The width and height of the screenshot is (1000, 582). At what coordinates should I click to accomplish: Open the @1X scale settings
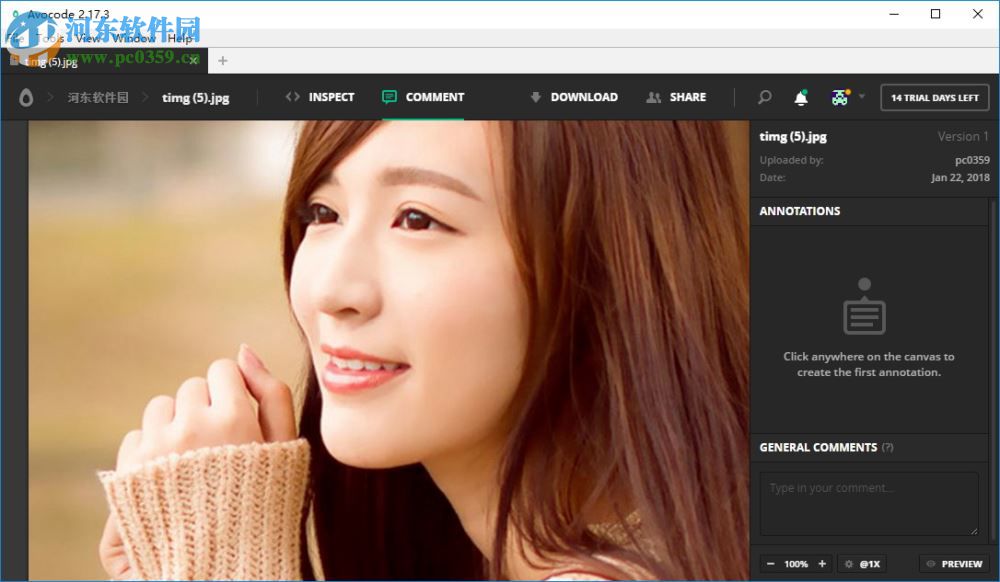click(862, 564)
